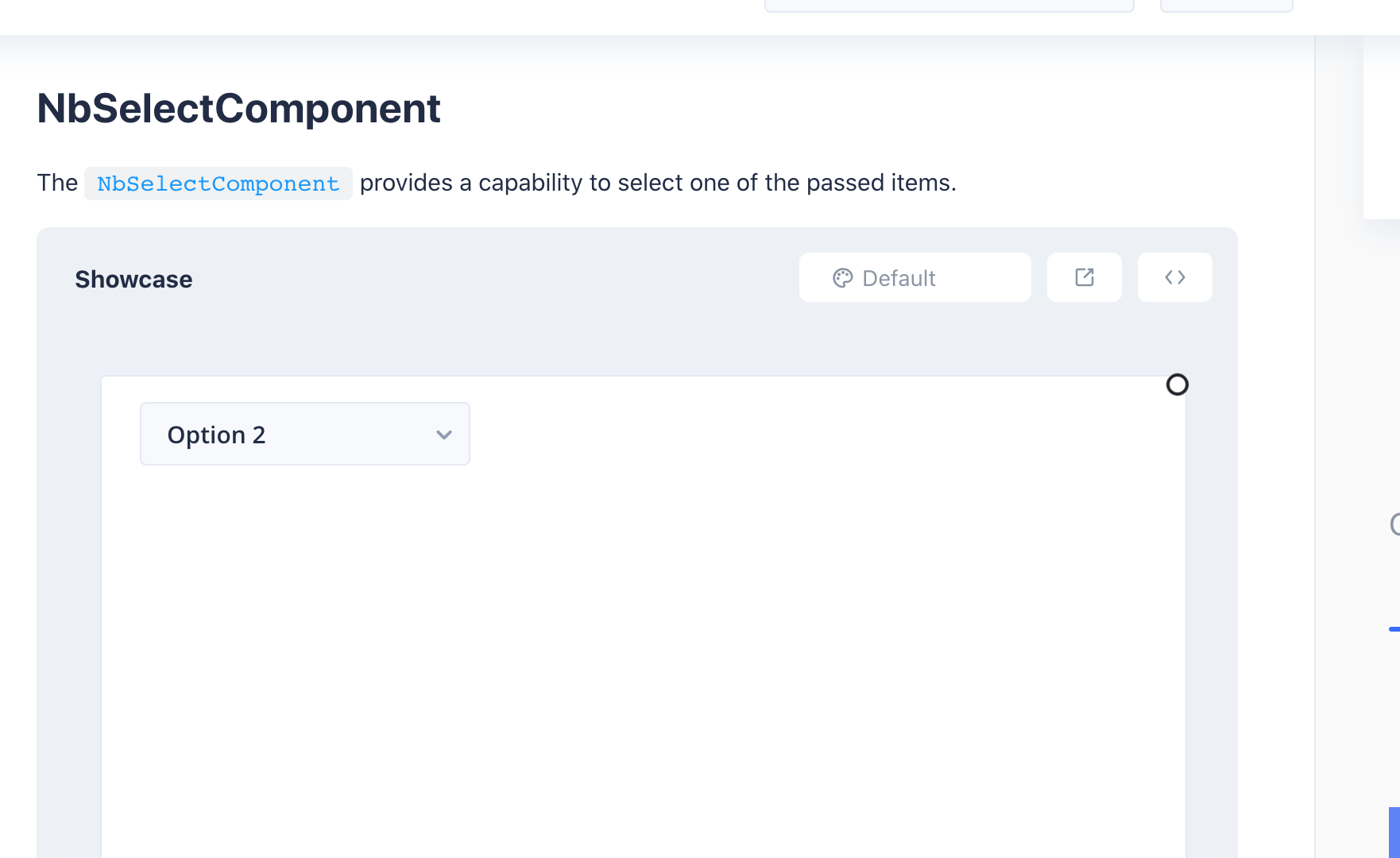Click the palette icon on the Default button
Screen dimensions: 1400x858
(x=843, y=277)
